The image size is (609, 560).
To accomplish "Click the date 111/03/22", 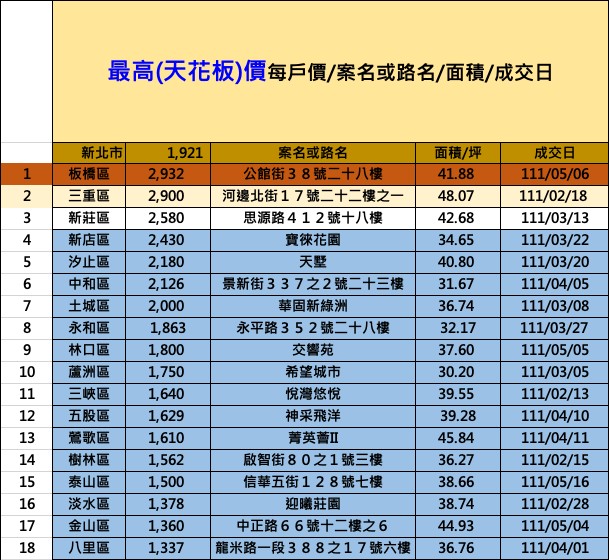I will click(554, 240).
